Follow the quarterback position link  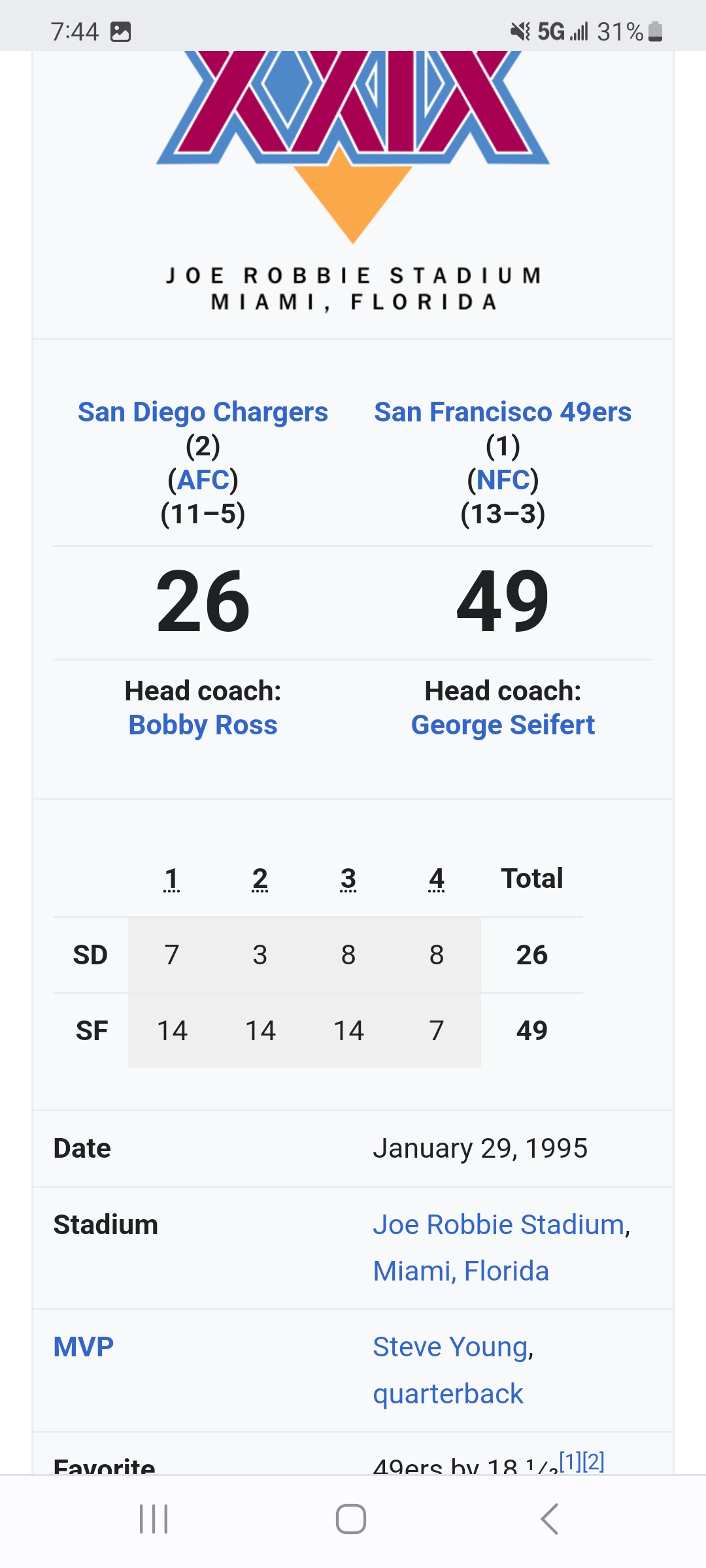pos(448,1394)
